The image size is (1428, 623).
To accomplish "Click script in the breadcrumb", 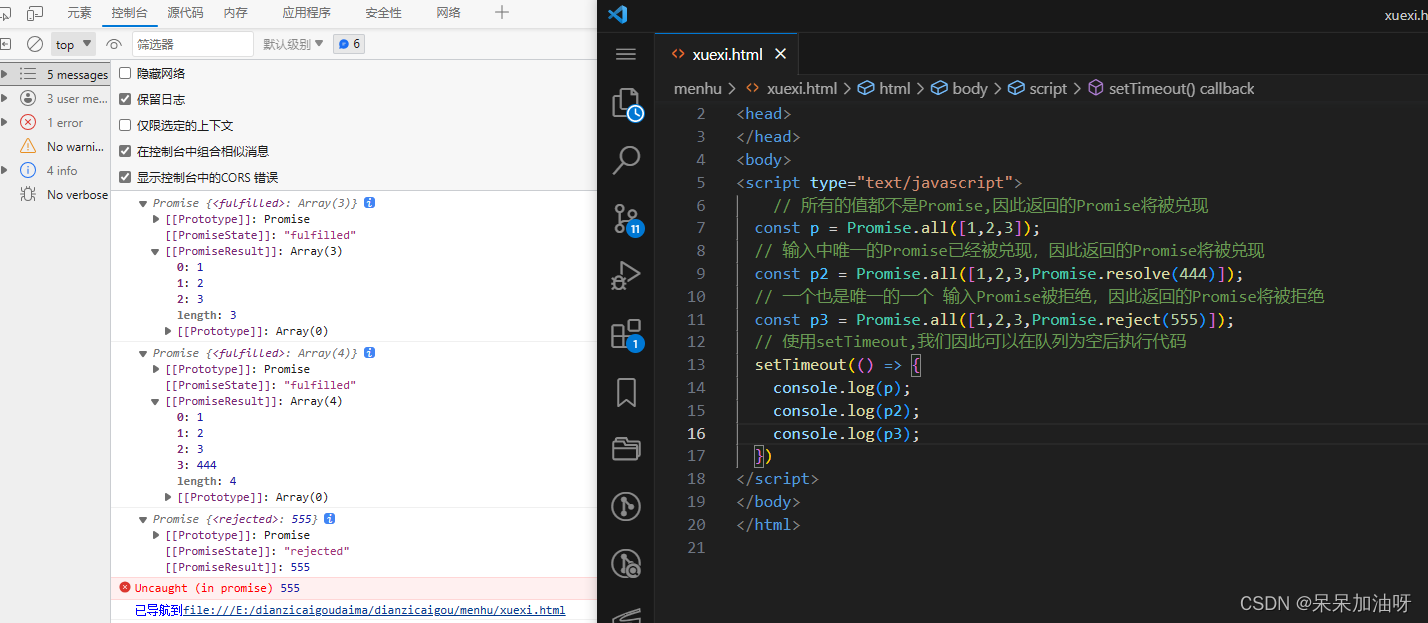I will (1048, 88).
